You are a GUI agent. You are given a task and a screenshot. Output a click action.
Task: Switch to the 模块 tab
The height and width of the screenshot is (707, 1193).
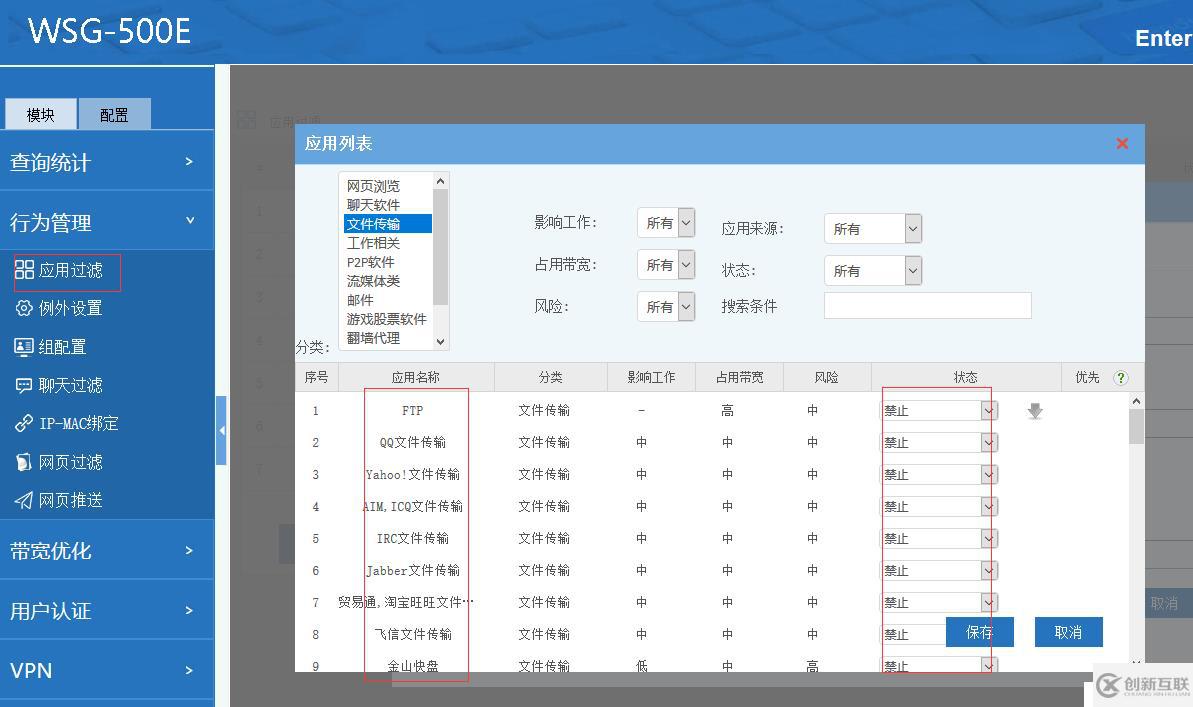[x=41, y=114]
